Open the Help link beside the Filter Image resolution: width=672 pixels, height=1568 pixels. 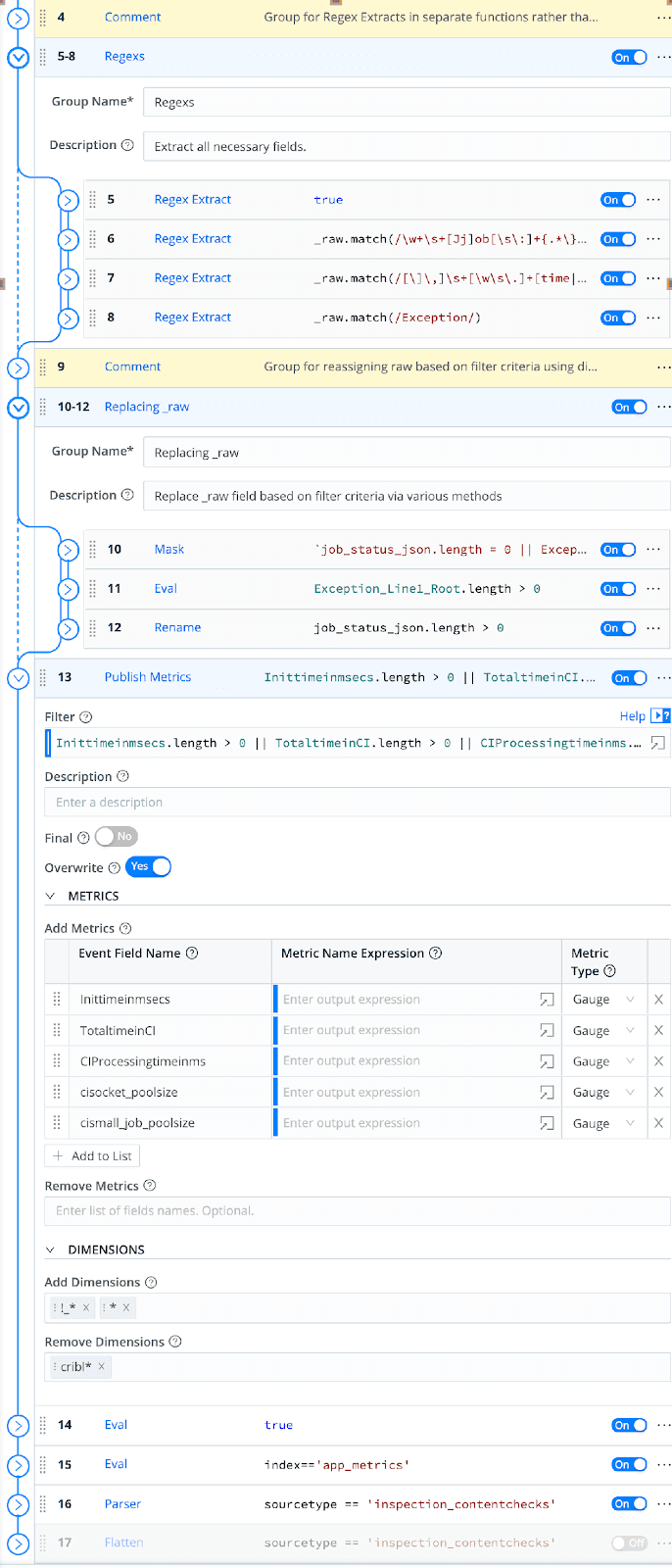tap(632, 716)
